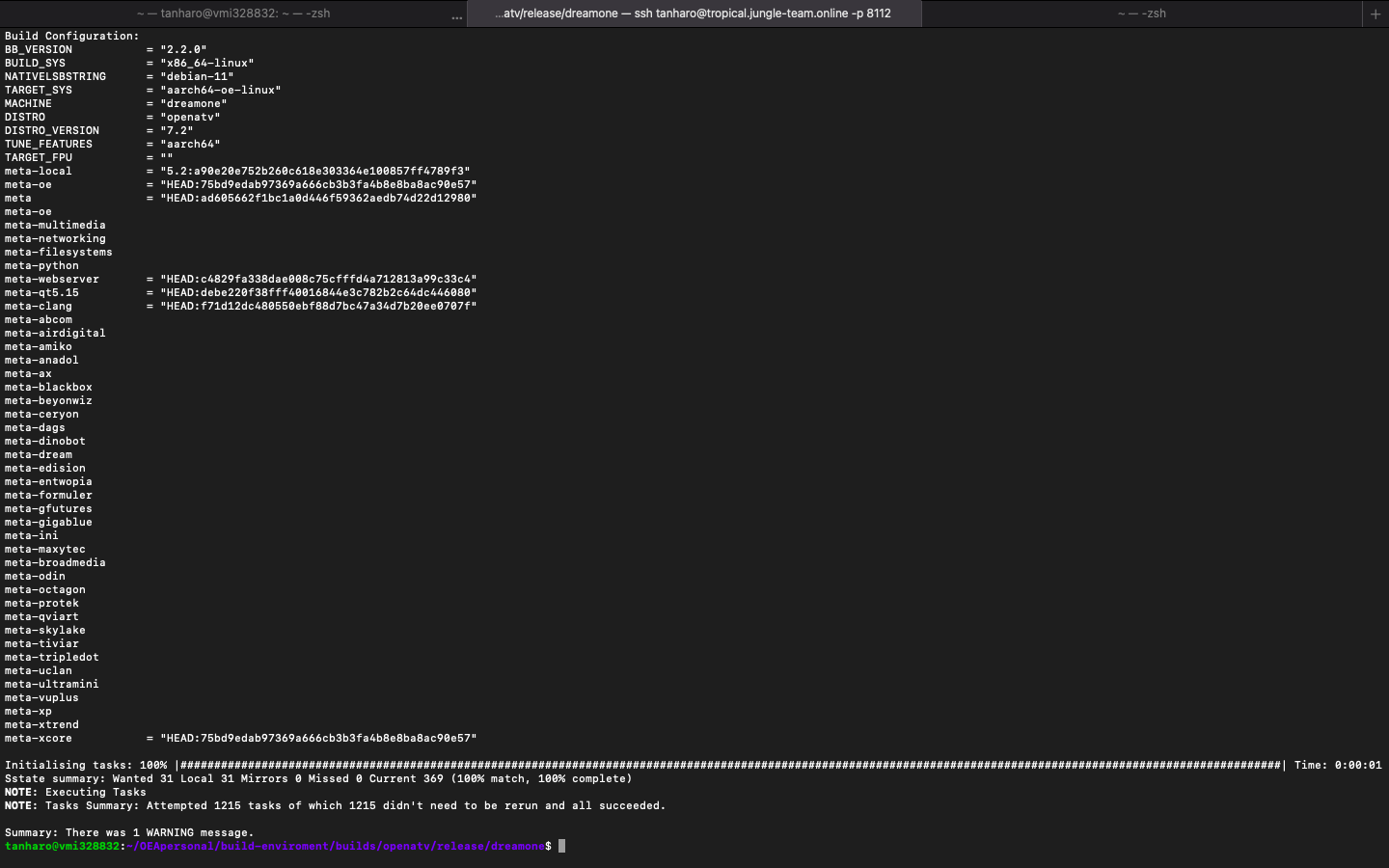
Task: Click the Initialising tasks progress bar
Action: (729, 765)
